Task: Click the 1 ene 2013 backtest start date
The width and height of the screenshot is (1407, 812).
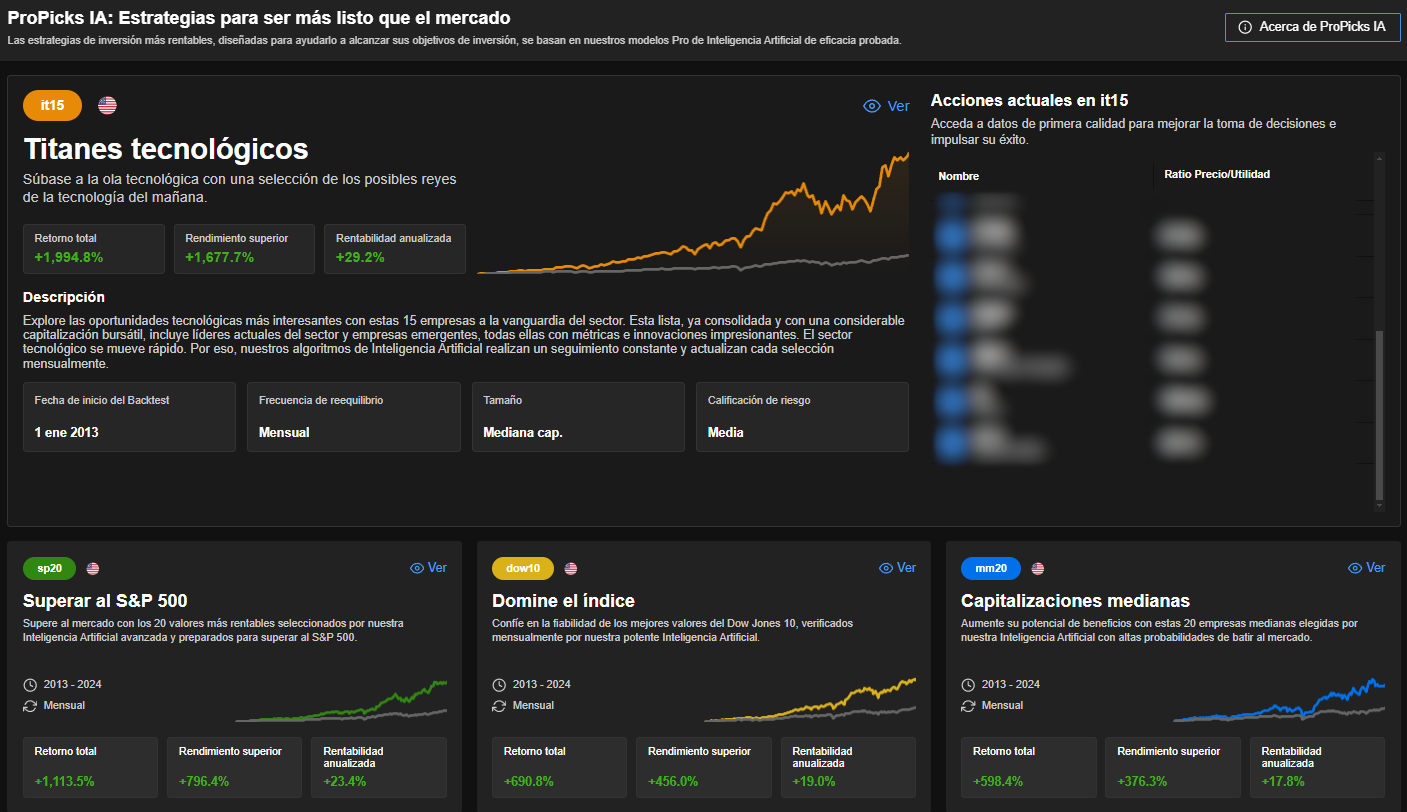Action: pos(66,433)
